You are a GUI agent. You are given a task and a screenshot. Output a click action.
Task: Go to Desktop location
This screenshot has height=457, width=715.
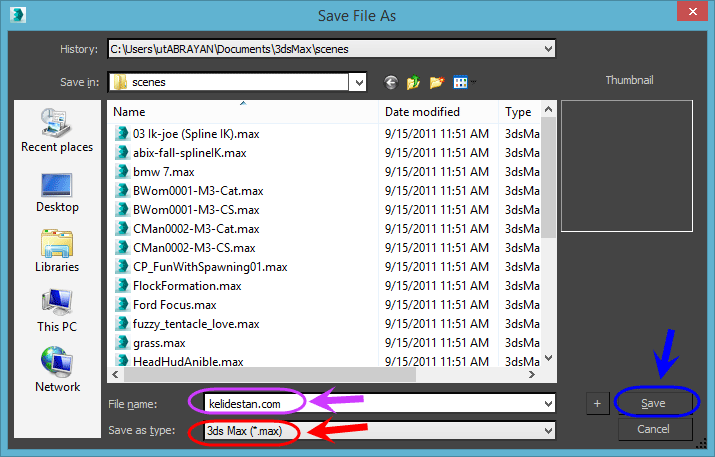[57, 192]
